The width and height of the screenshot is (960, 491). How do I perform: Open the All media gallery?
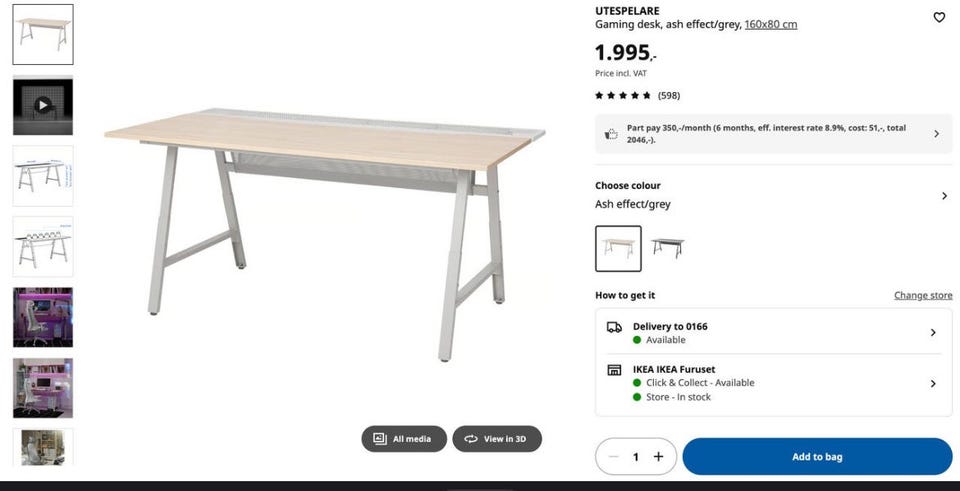(403, 439)
